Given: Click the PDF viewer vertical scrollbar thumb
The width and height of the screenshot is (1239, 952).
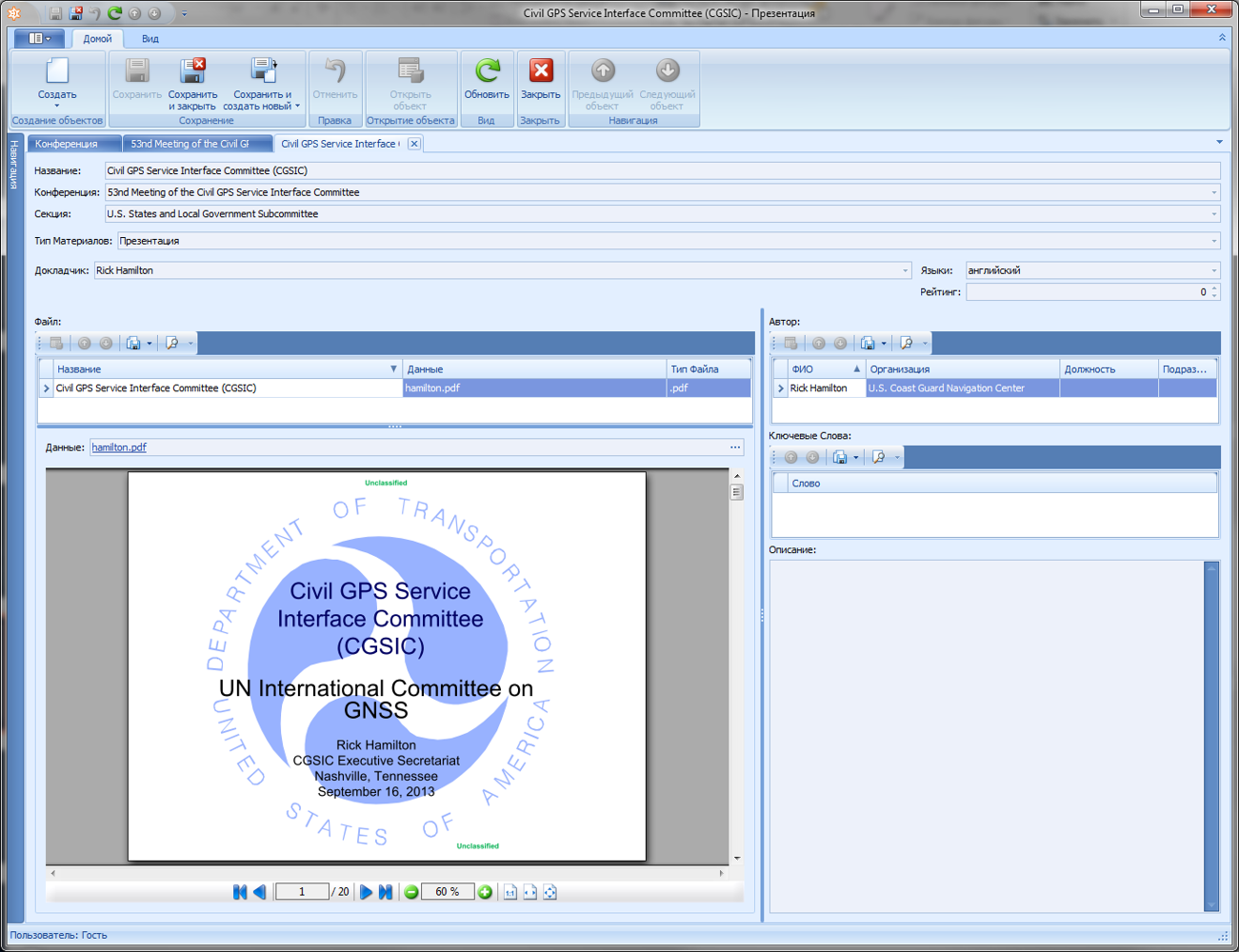Looking at the screenshot, I should point(736,492).
